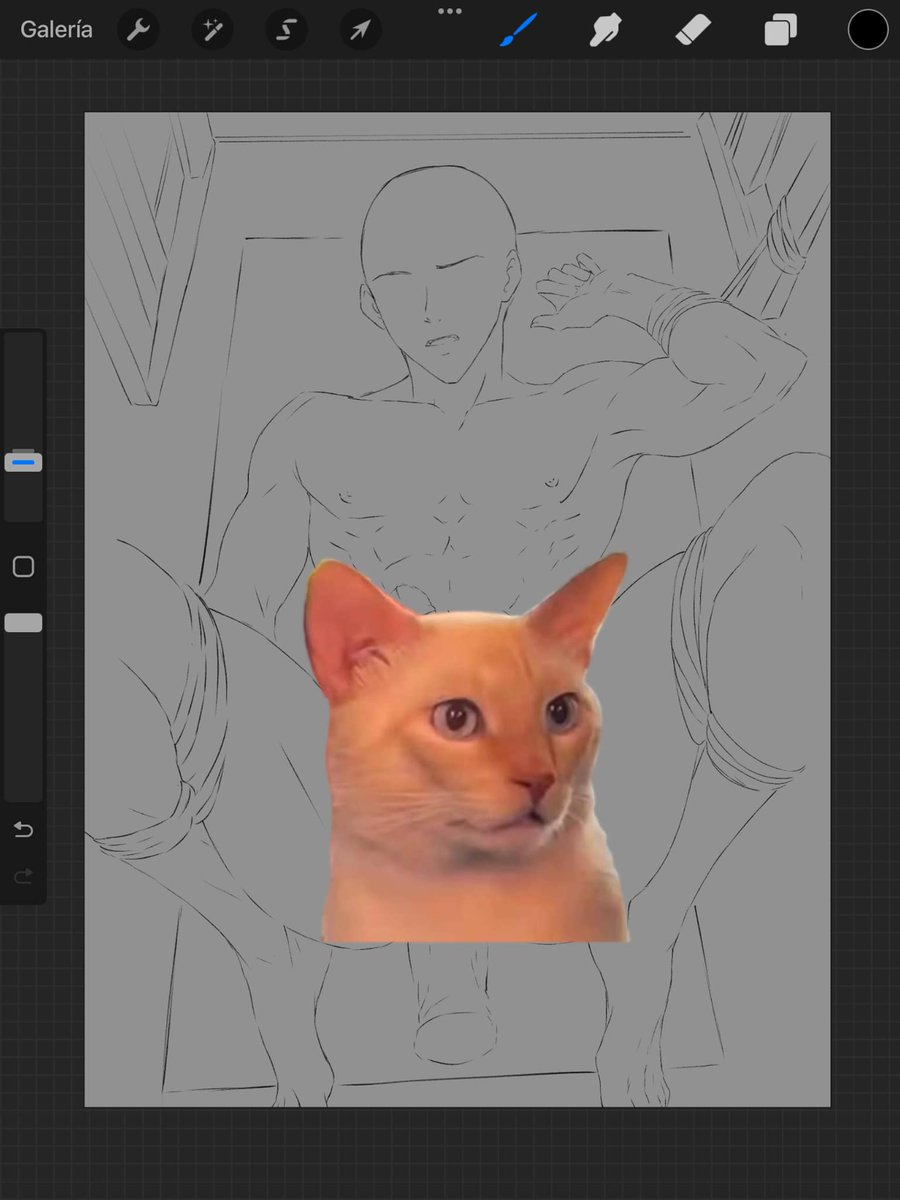The image size is (900, 1200).
Task: Click the brush size slider handle
Action: pyautogui.click(x=23, y=462)
